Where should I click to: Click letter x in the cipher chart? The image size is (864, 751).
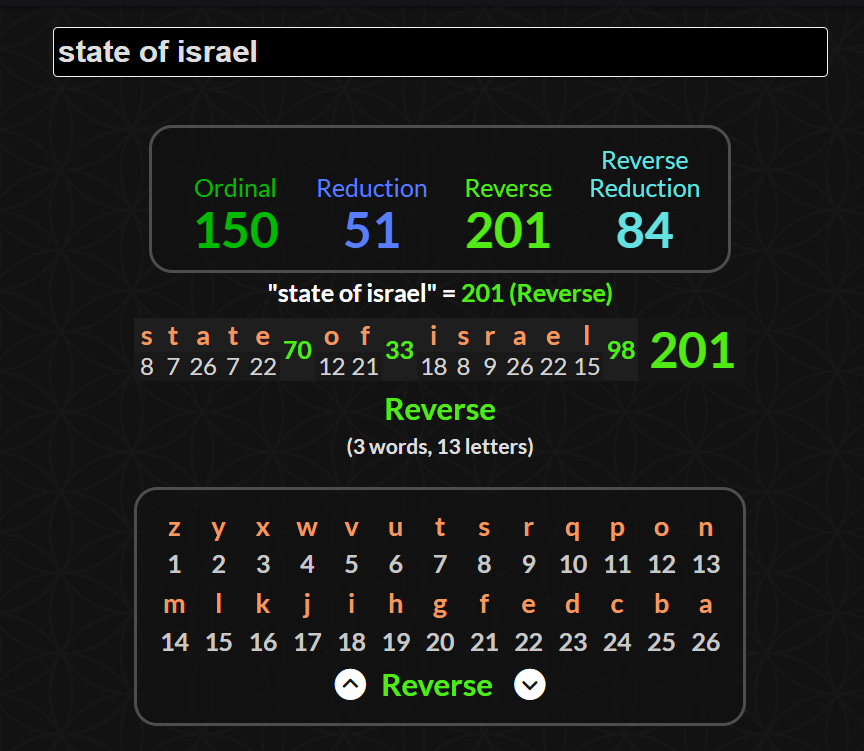point(263,528)
